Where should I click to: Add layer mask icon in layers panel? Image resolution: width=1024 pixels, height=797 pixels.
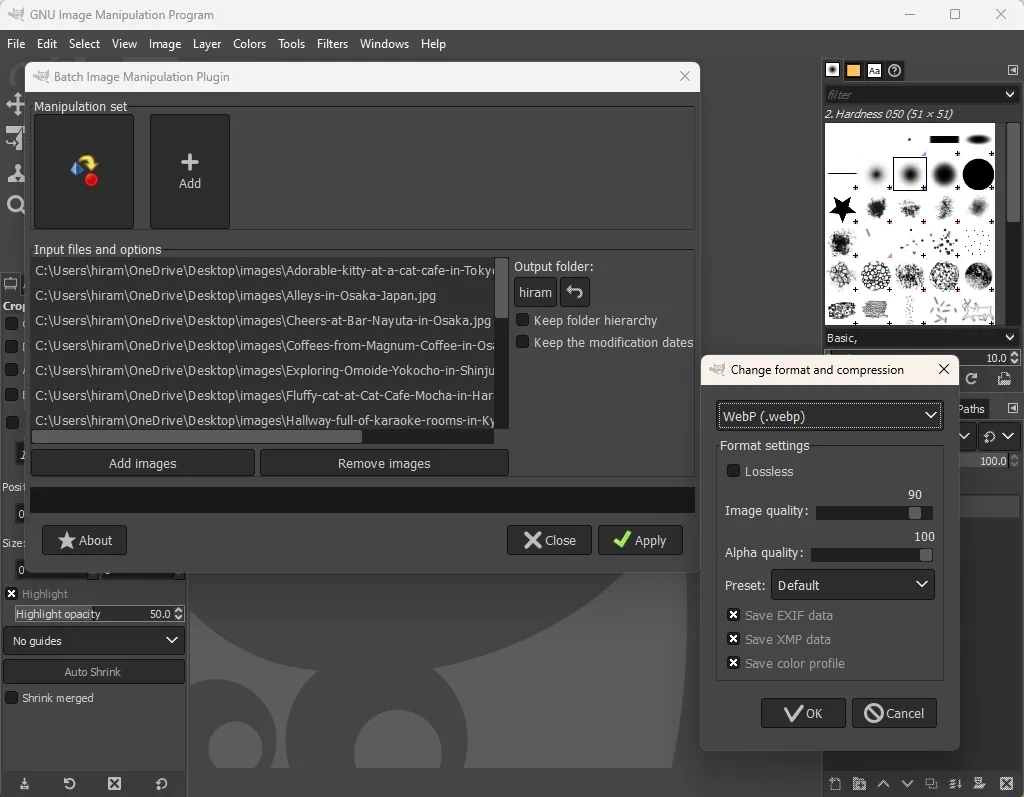pos(980,783)
